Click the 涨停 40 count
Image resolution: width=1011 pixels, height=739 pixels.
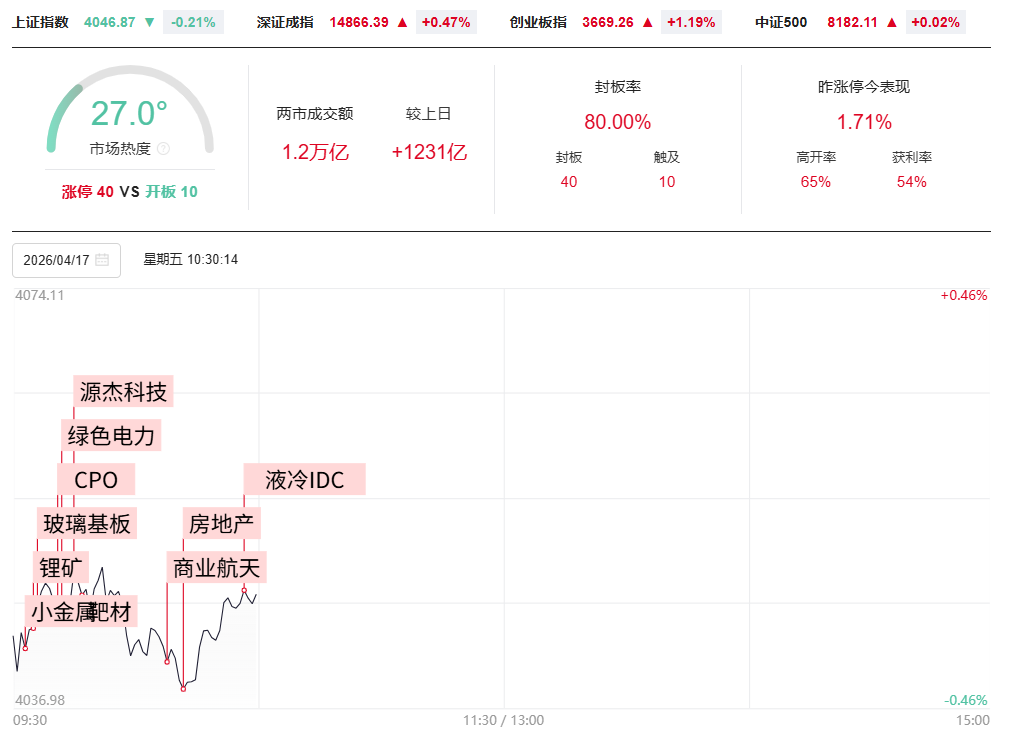pos(88,192)
